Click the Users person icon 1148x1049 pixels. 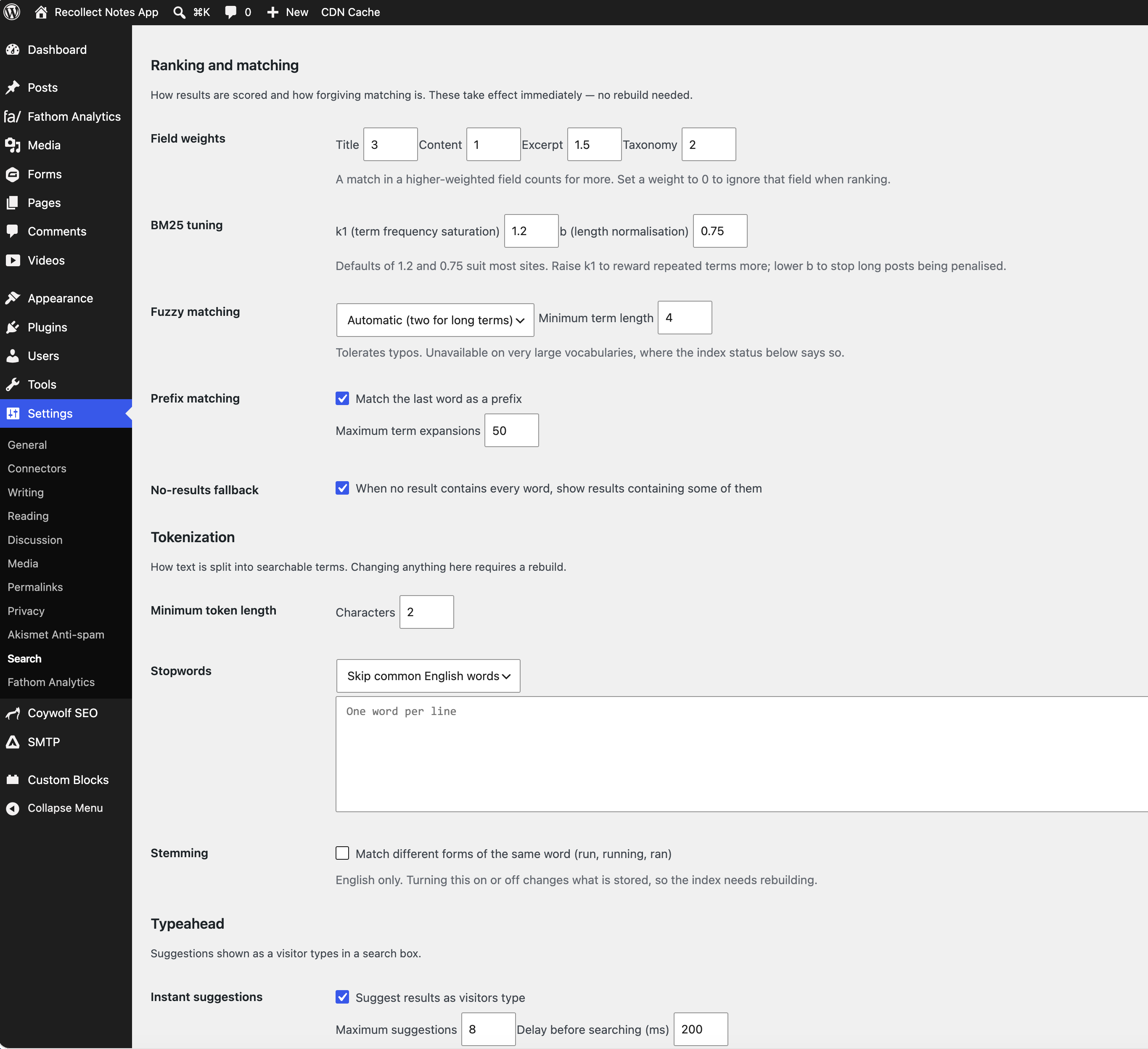tap(13, 356)
